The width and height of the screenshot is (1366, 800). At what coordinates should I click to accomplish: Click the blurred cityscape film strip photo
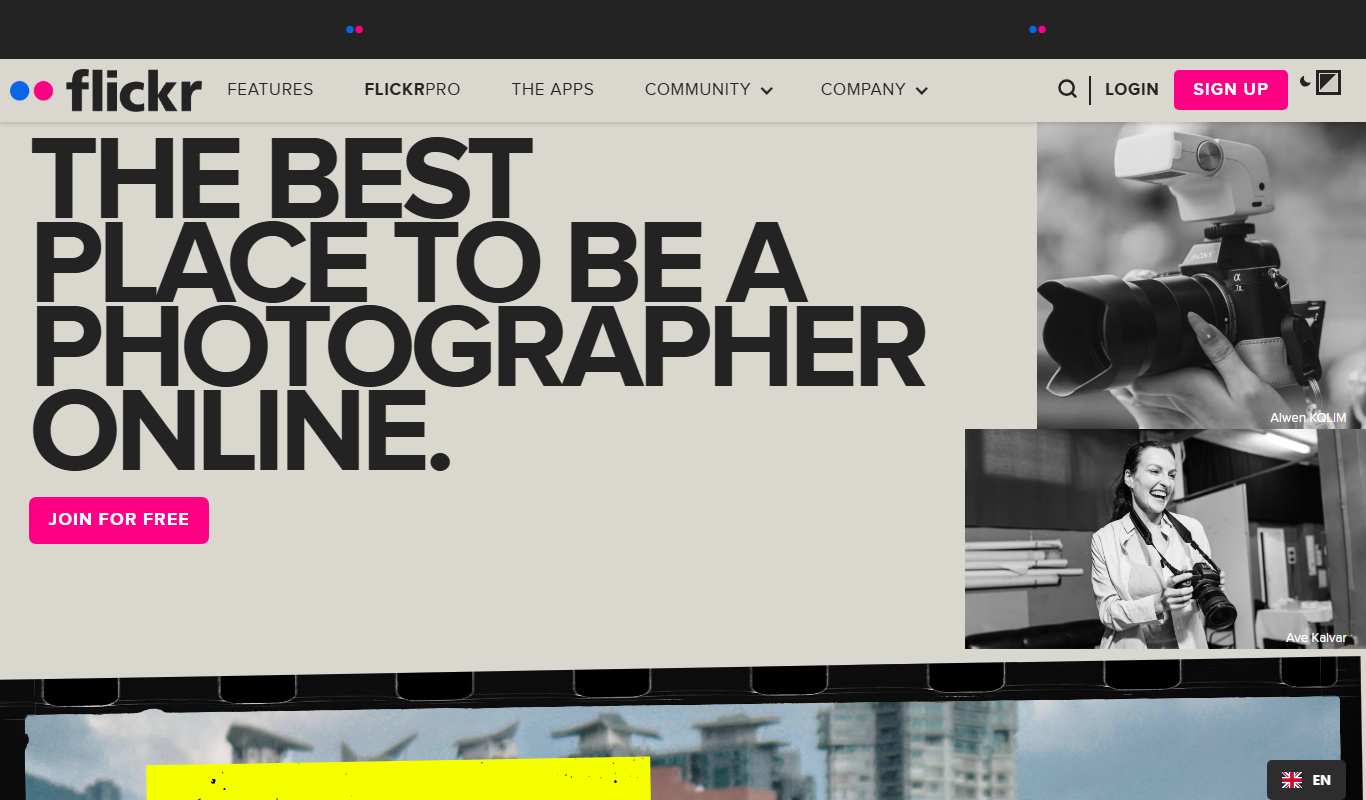[x=682, y=750]
